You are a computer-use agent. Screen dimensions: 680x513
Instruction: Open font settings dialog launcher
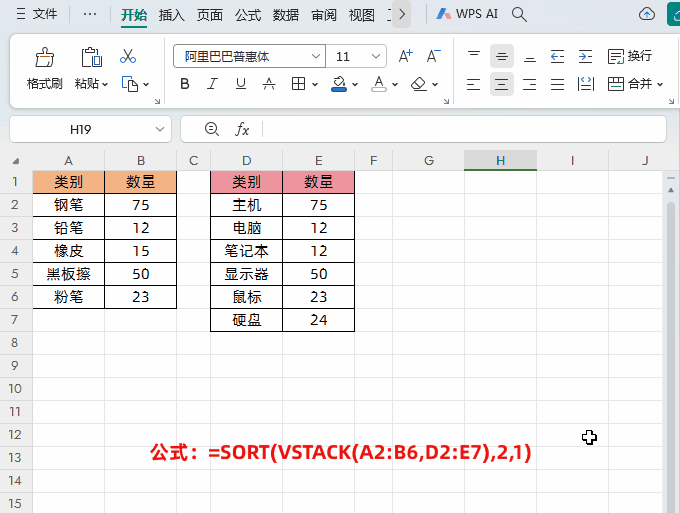click(446, 101)
